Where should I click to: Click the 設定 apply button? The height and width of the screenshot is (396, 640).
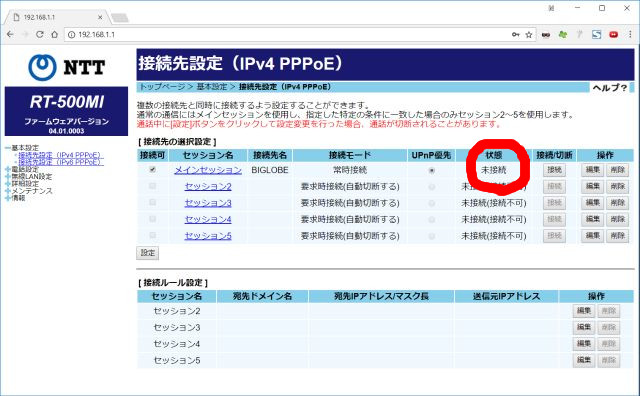147,253
